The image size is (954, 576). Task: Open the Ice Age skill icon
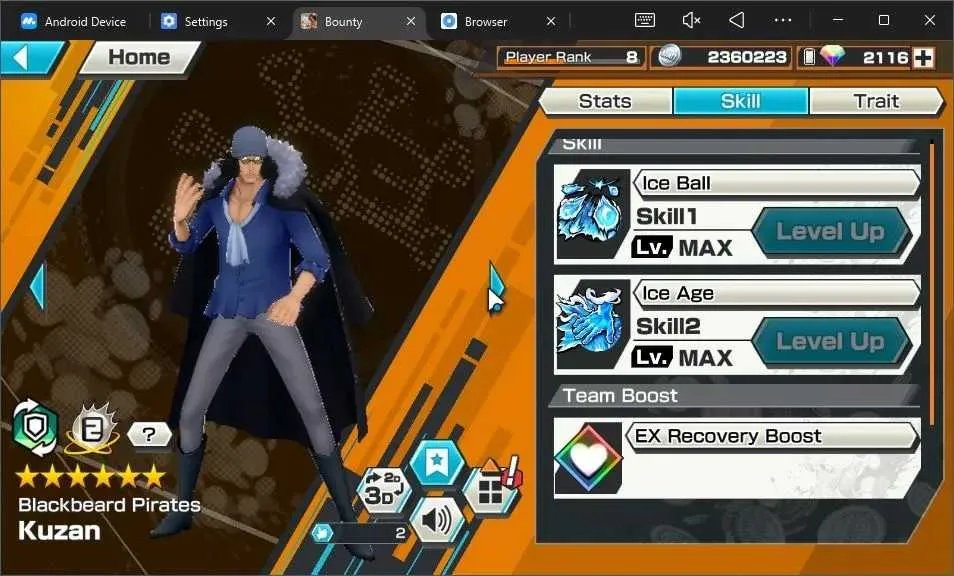pyautogui.click(x=591, y=324)
